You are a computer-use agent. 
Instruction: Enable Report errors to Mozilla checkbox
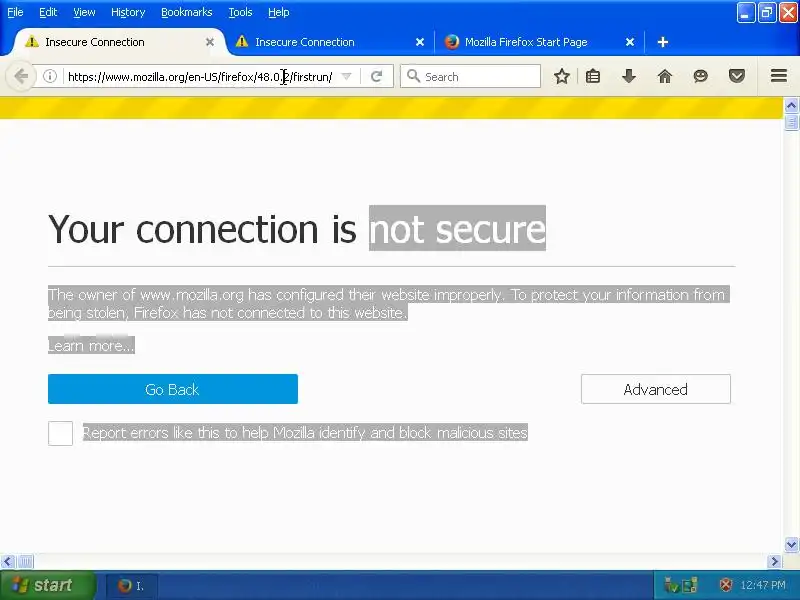coord(60,433)
